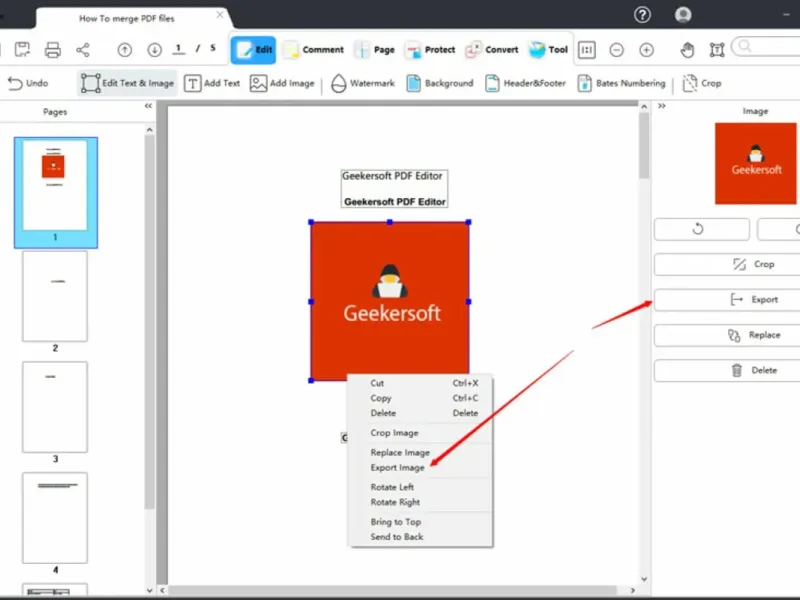Screen dimensions: 800x600
Task: Choose Export Image from context menu
Action: pos(420,467)
